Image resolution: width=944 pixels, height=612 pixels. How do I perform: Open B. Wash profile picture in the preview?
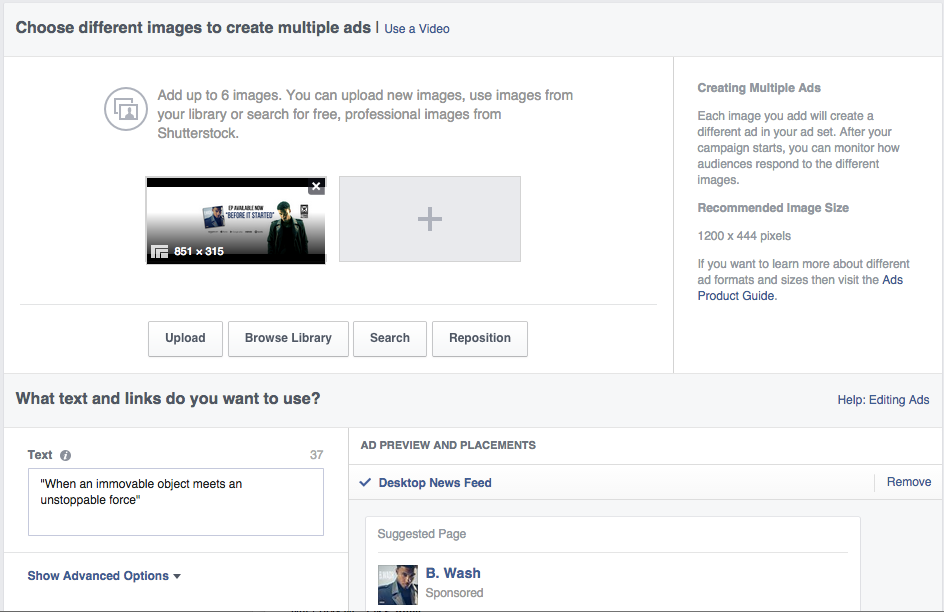pos(397,584)
